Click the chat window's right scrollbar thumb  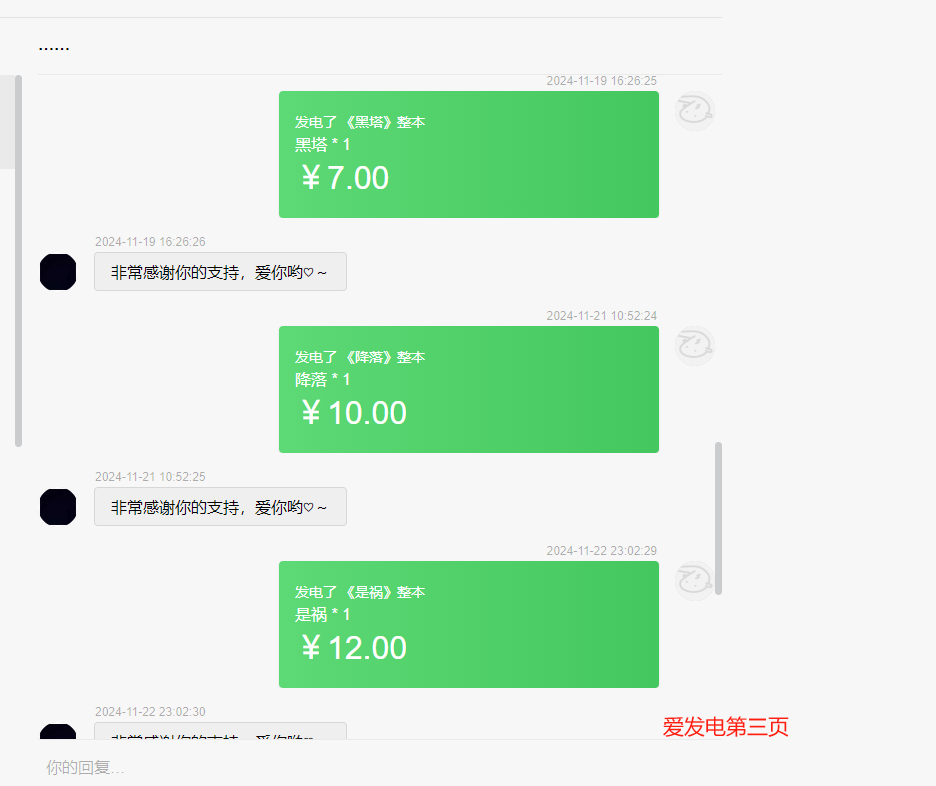click(x=718, y=519)
